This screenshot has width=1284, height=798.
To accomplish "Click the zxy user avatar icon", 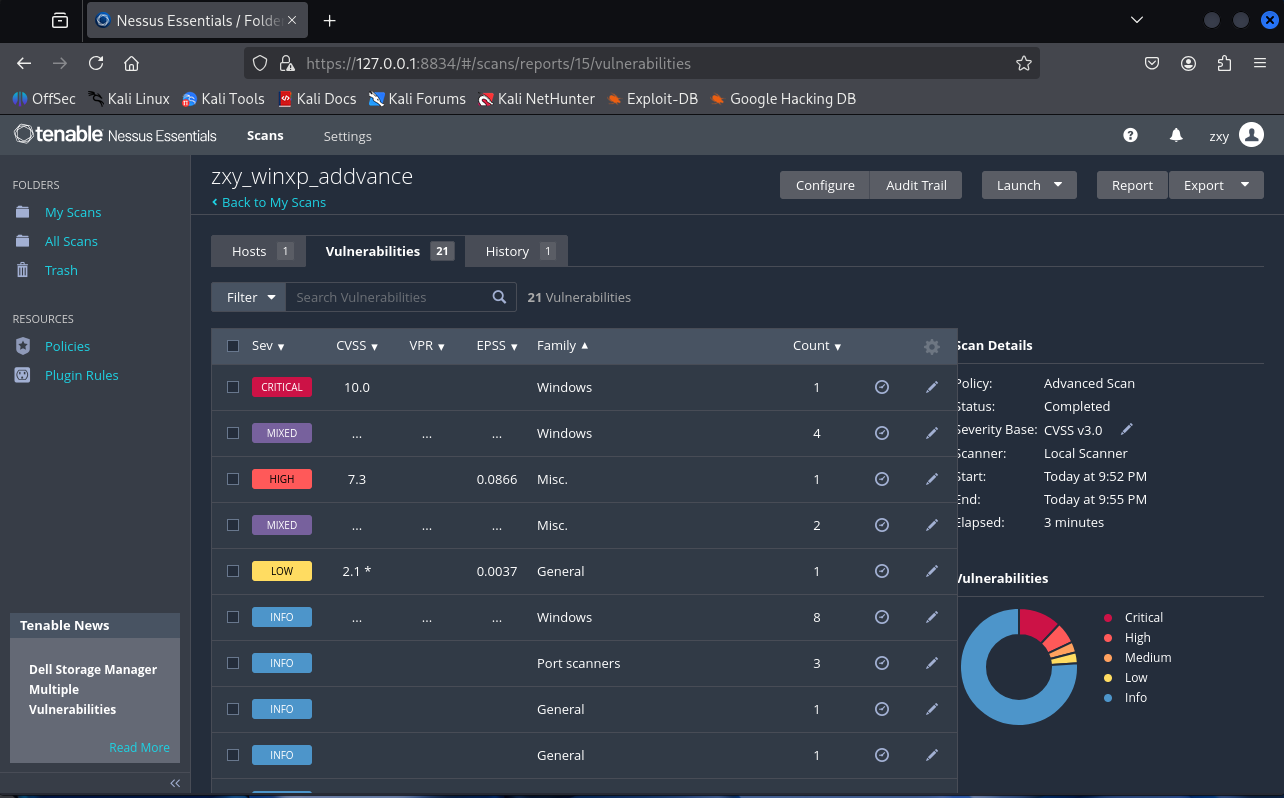I will (x=1251, y=135).
